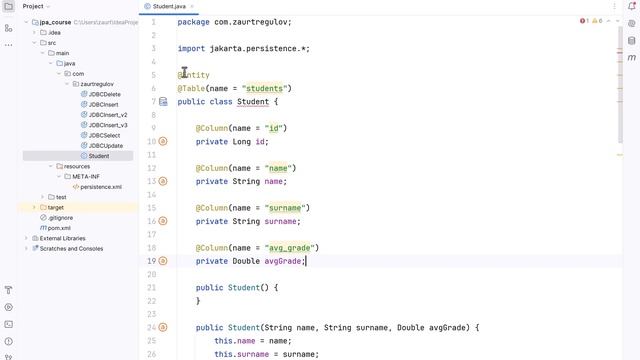Open the Structure tool window icon
This screenshot has height=360, width=640.
8,28
